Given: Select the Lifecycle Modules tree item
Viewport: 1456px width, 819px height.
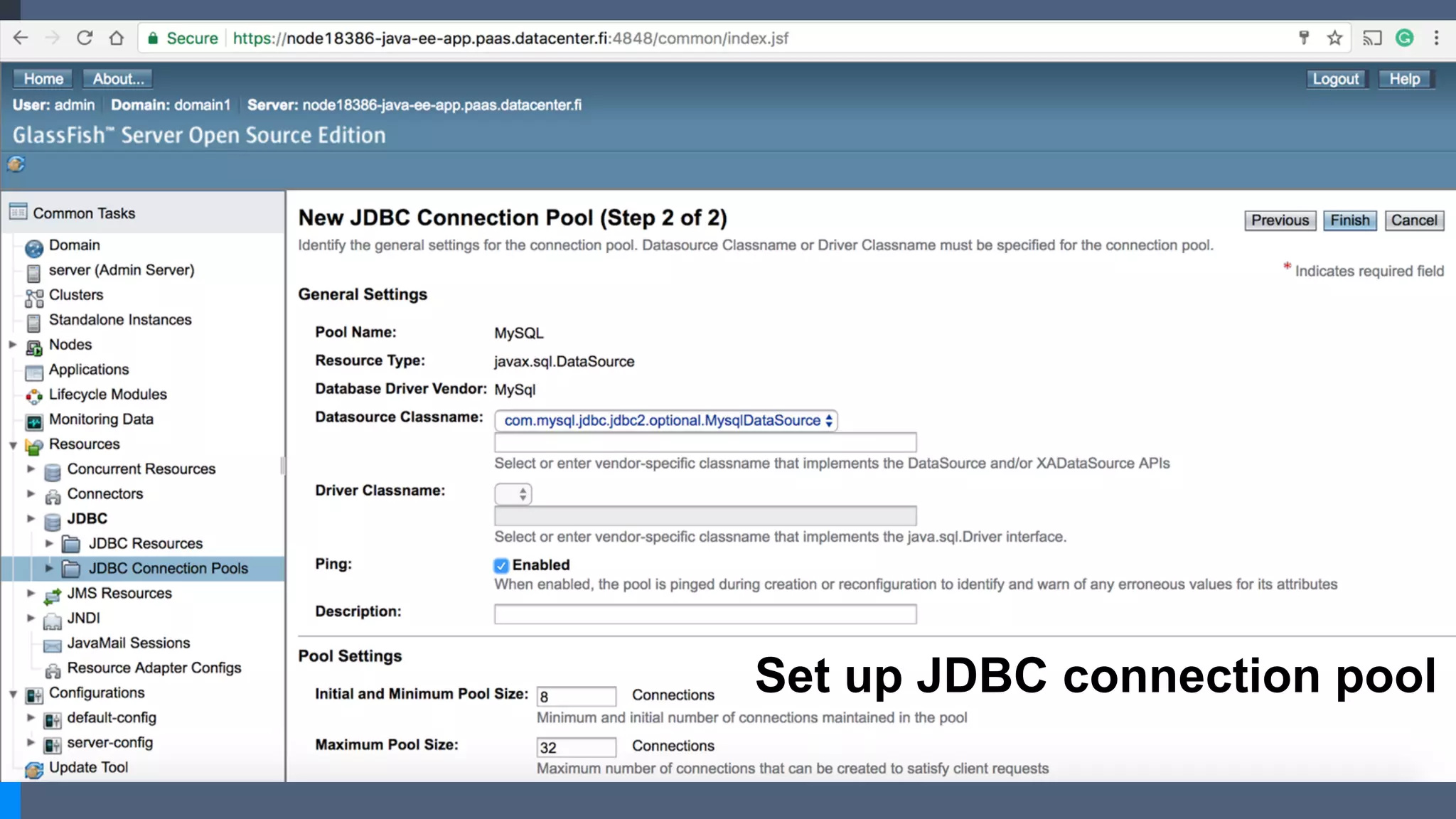Looking at the screenshot, I should (x=108, y=395).
